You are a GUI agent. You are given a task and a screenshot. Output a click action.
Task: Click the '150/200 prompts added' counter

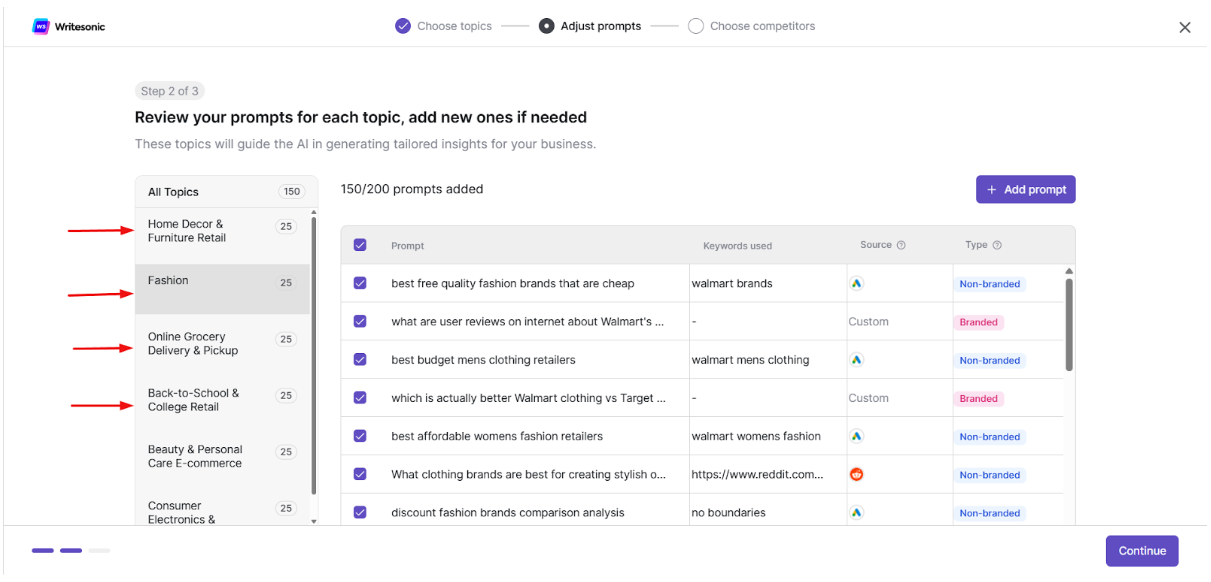[412, 189]
